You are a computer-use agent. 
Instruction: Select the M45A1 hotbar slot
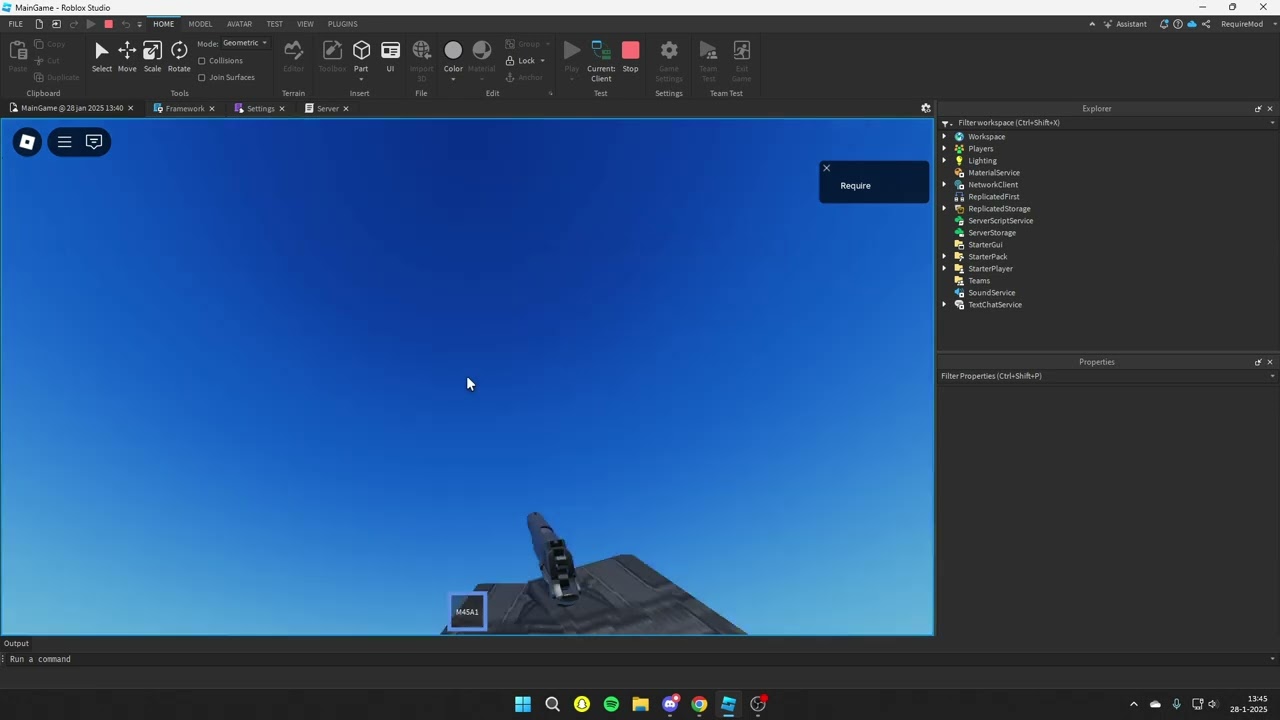click(467, 612)
